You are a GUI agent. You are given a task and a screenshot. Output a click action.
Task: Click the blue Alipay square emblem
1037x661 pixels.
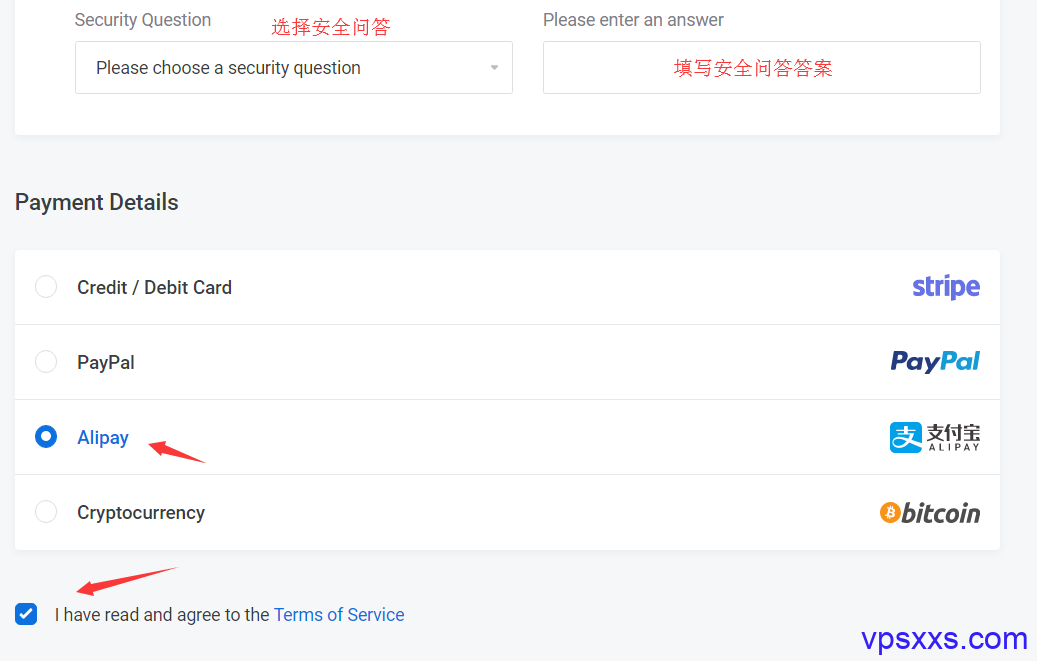click(905, 437)
